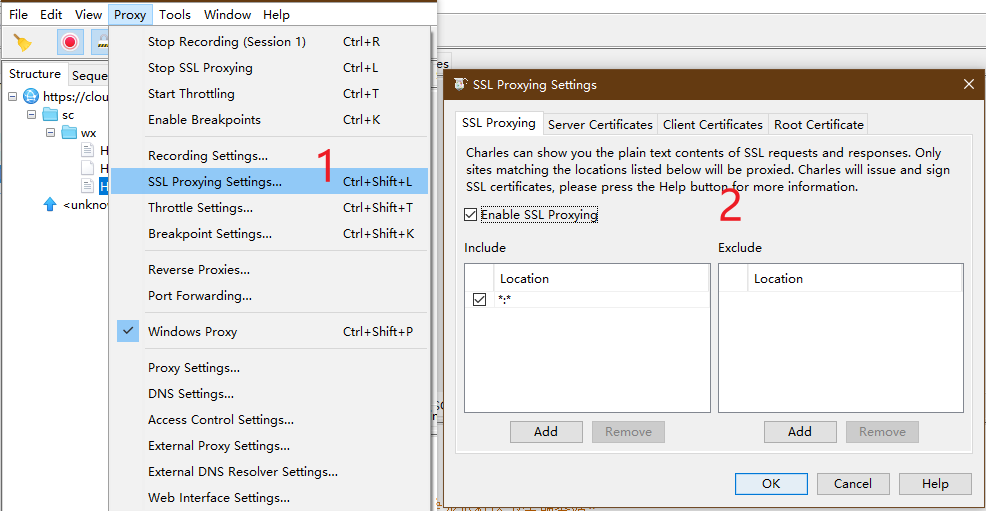Collapse the wx folder node
Viewport: 986px width, 511px height.
tap(50, 133)
